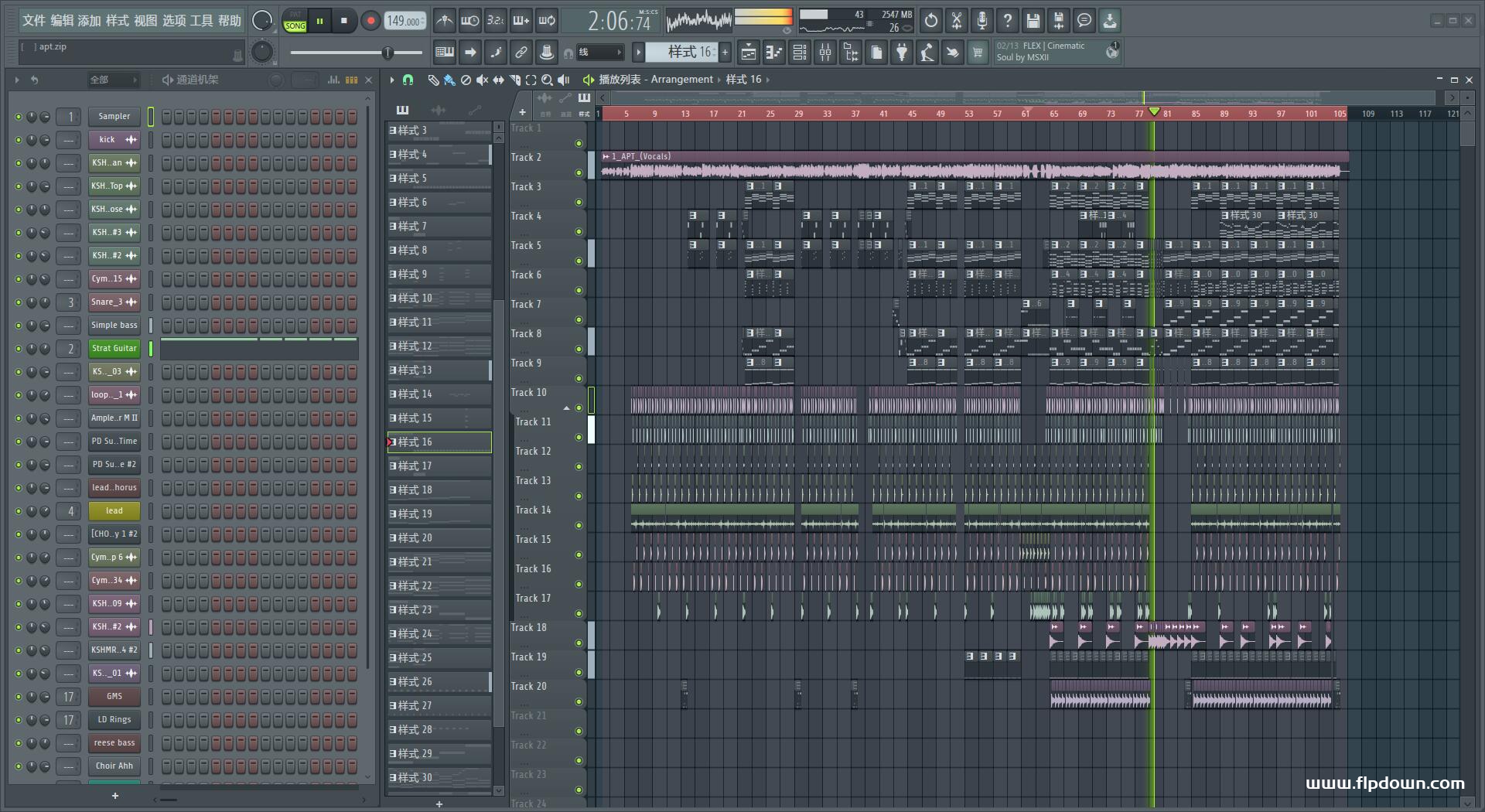Open the content library download icon

[x=1110, y=21]
